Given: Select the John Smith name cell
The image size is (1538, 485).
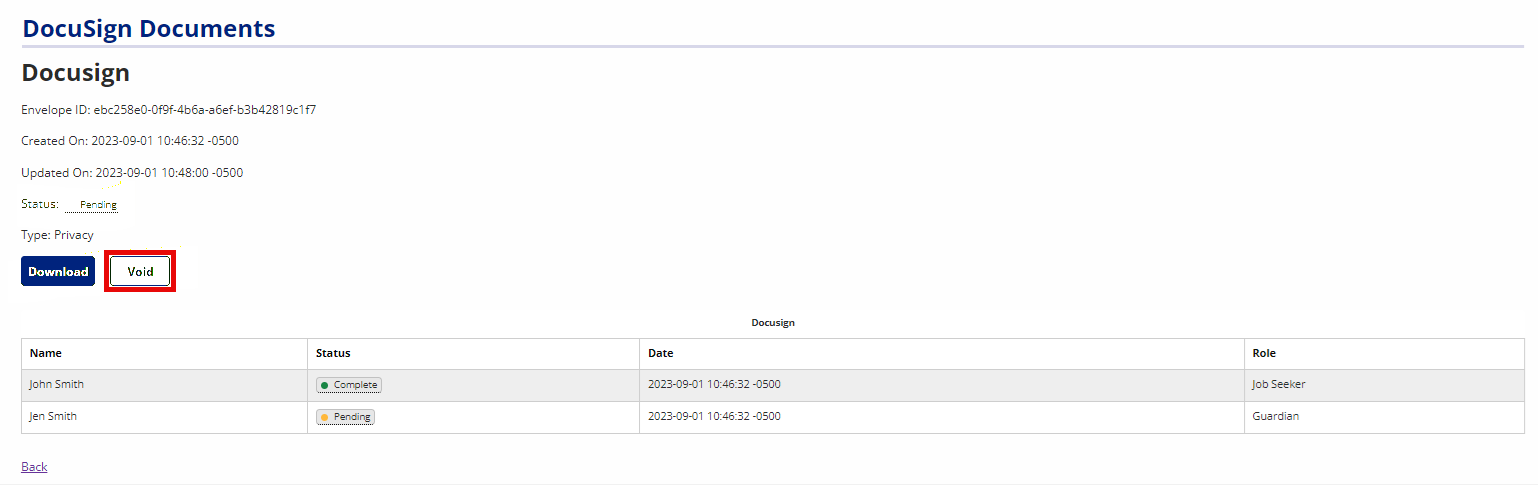Looking at the screenshot, I should click(x=164, y=385).
